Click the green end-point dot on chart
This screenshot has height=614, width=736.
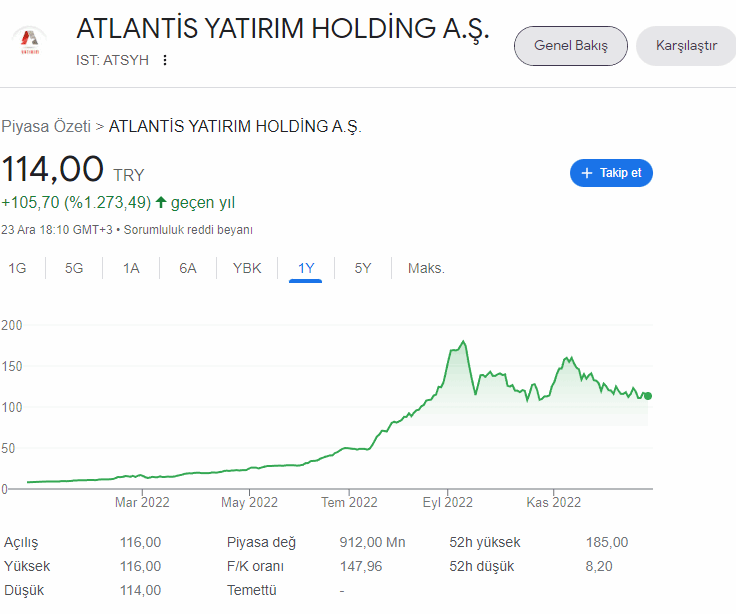pyautogui.click(x=648, y=396)
